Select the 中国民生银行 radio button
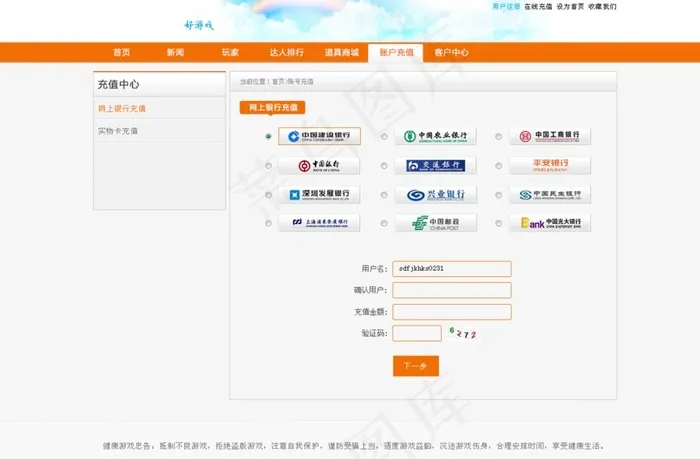The image size is (700, 459). click(x=499, y=195)
